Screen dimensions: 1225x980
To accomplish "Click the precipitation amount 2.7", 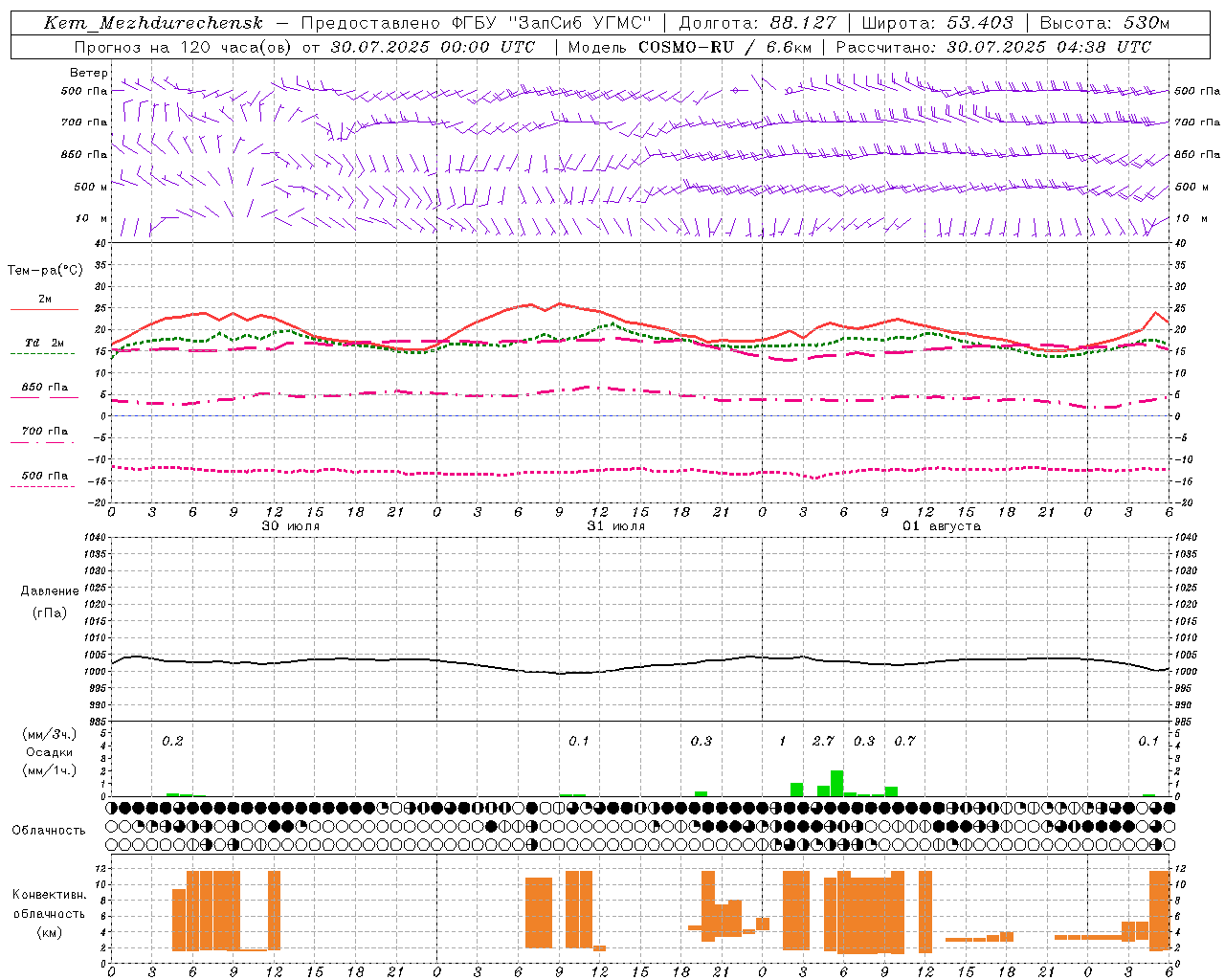I will [x=823, y=741].
